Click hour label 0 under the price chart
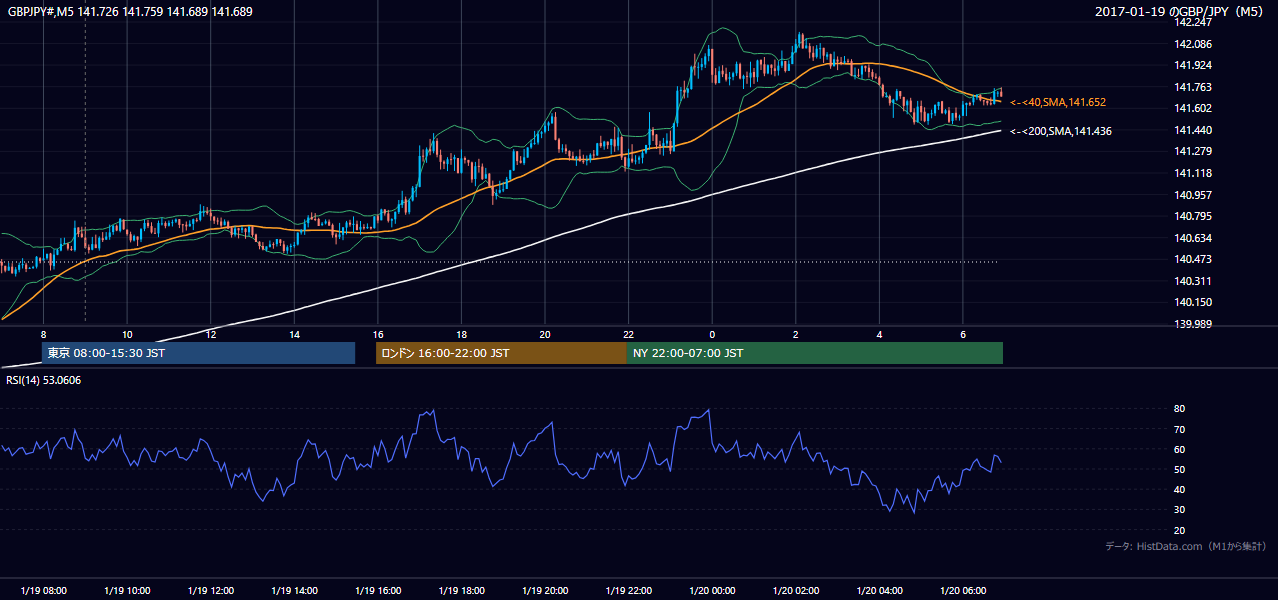Screen dimensions: 1278x600 712,334
